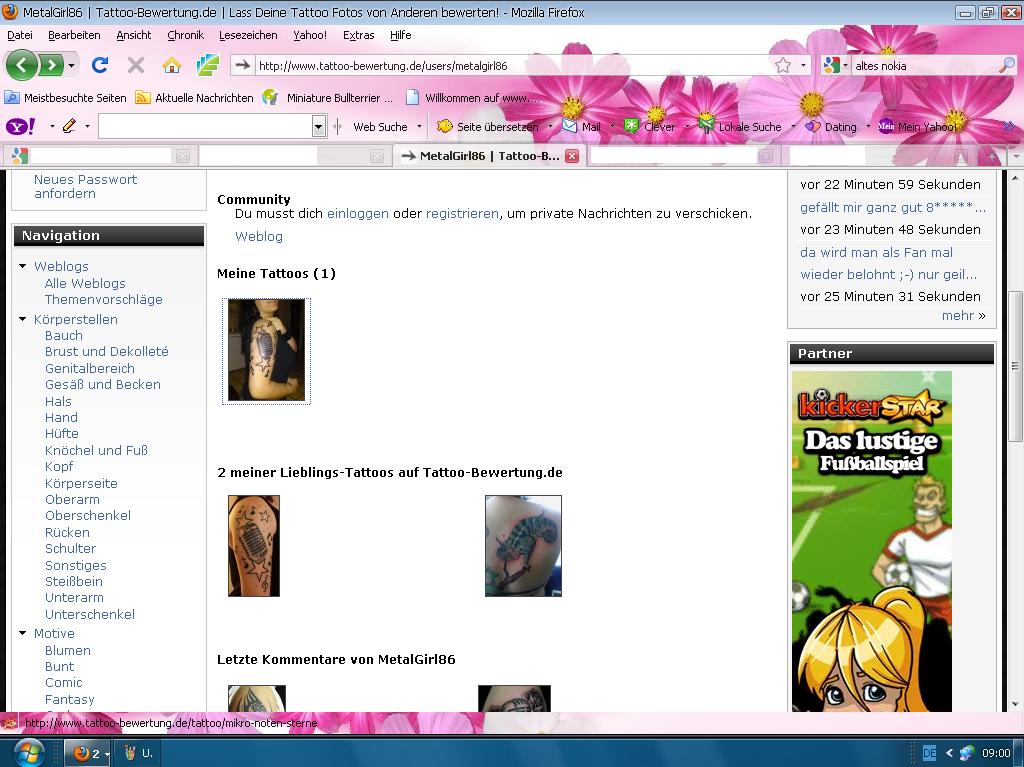Click the mehr » link in sidebar
1024x767 pixels.
(x=963, y=316)
